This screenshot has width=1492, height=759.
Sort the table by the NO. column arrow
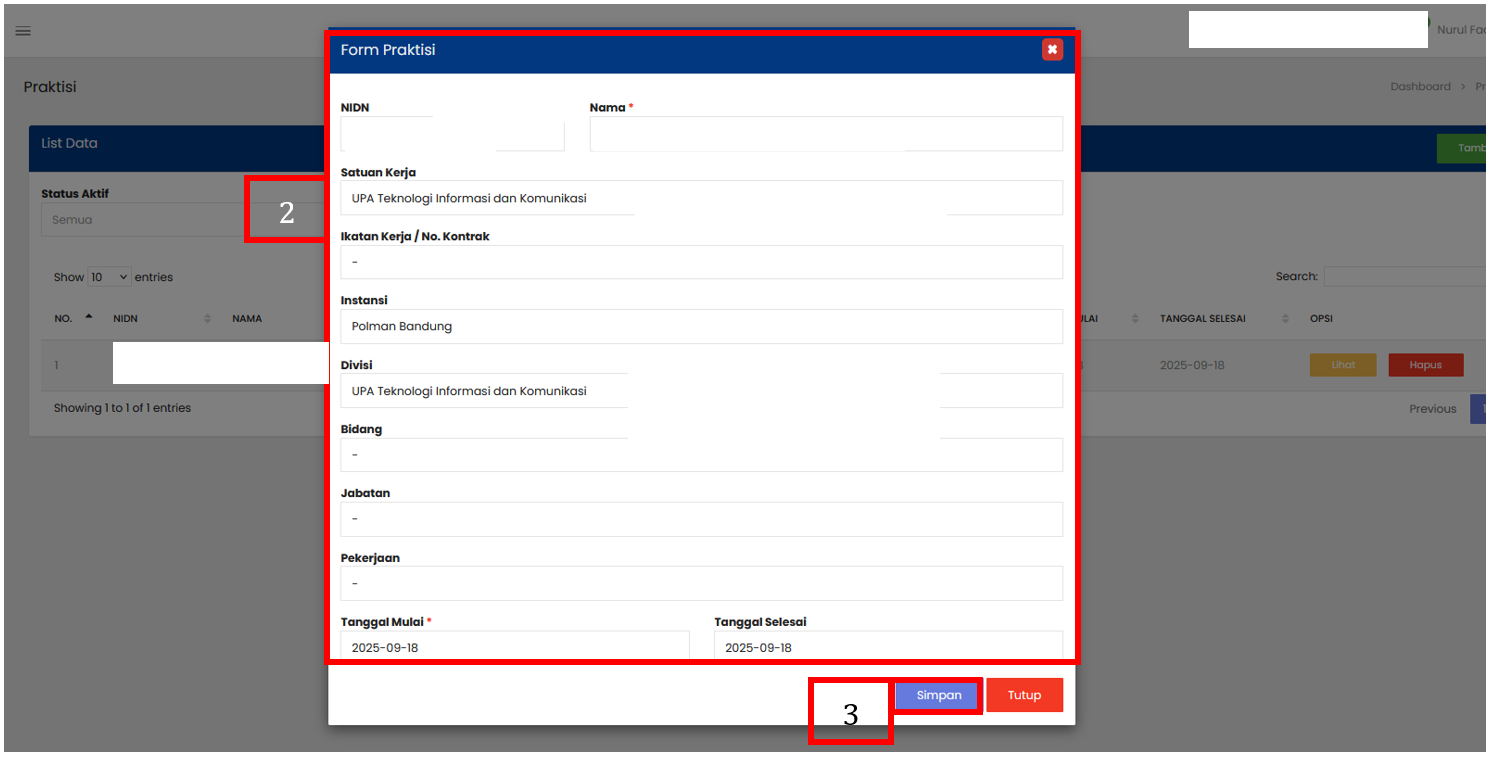88,317
